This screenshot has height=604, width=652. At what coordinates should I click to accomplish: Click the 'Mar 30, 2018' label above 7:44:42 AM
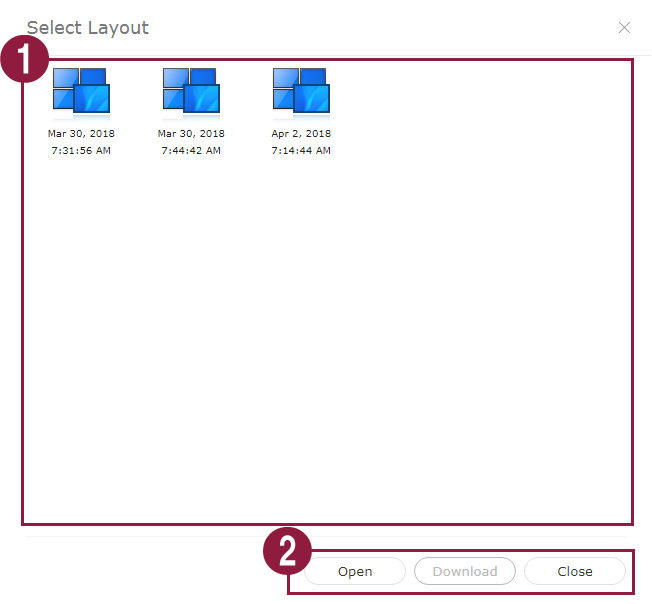tap(191, 133)
